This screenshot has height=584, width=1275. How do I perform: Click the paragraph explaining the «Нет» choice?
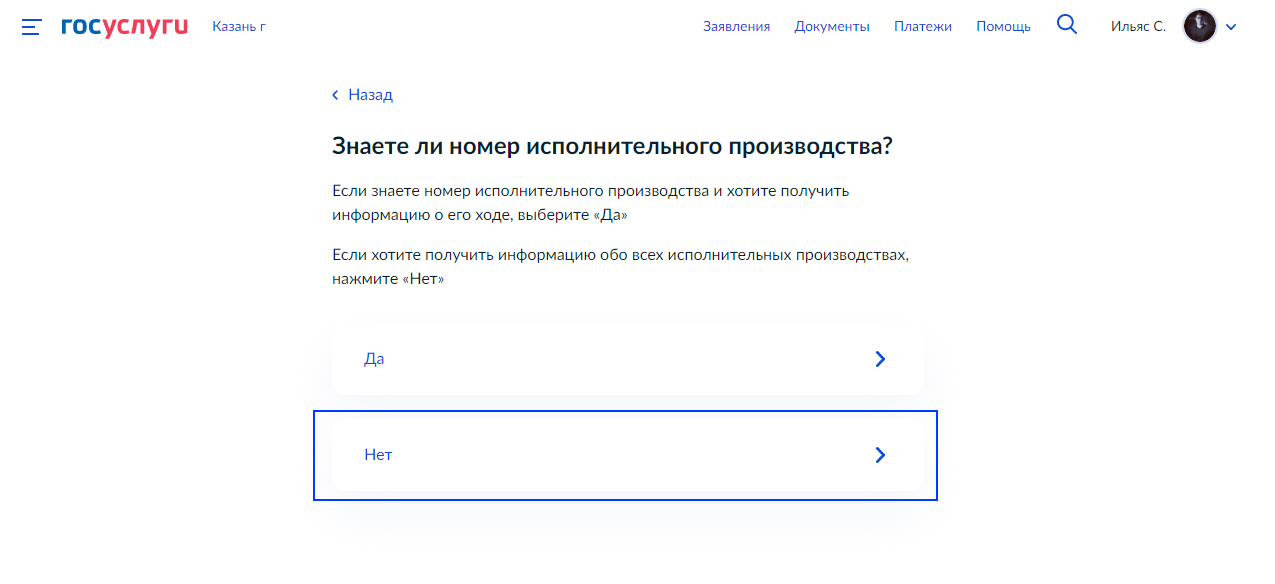pos(620,267)
